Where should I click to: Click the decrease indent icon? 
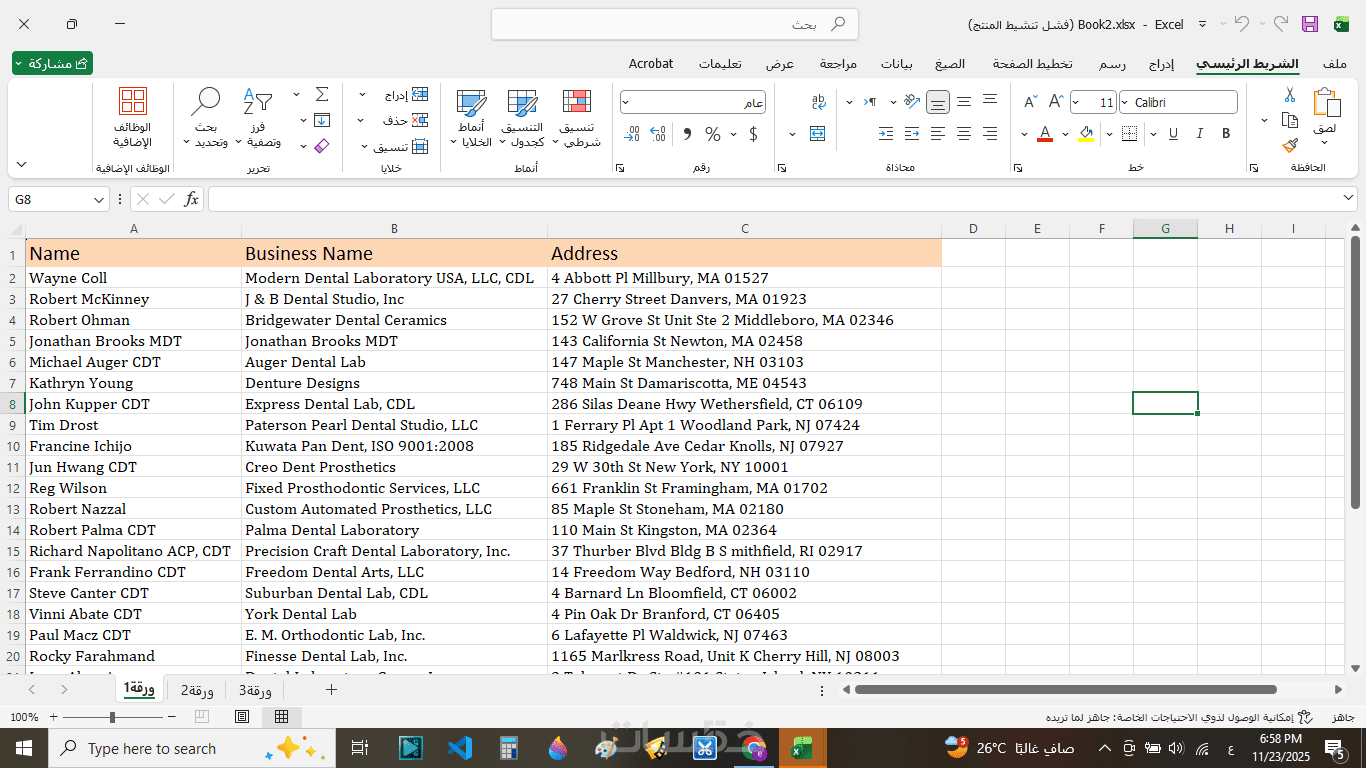pyautogui.click(x=912, y=134)
